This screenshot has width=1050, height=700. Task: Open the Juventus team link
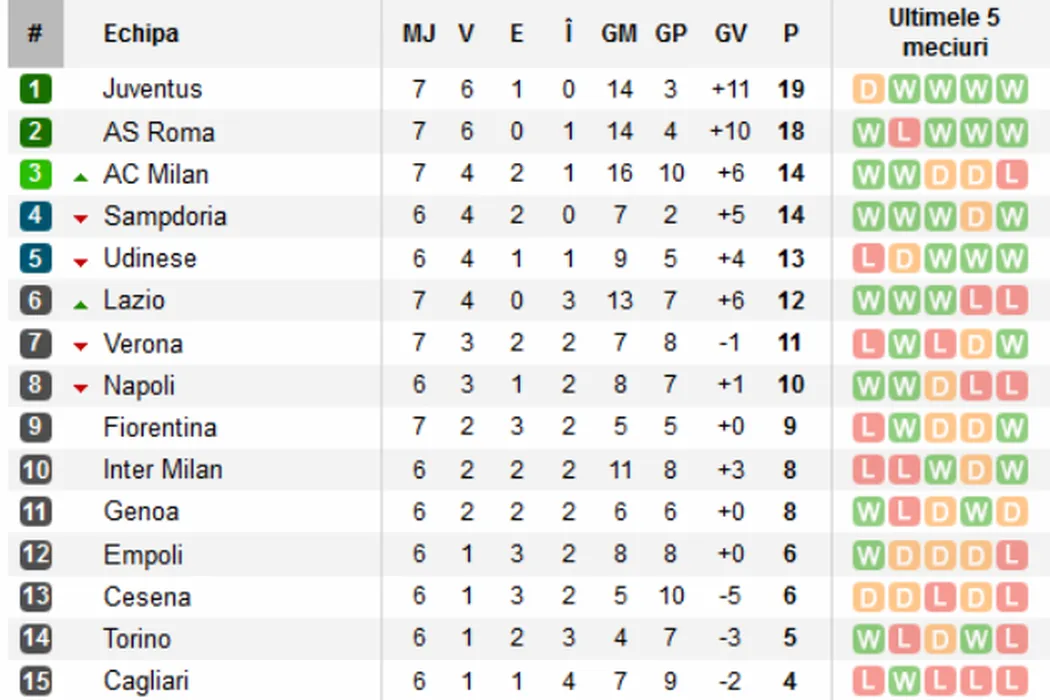coord(152,89)
